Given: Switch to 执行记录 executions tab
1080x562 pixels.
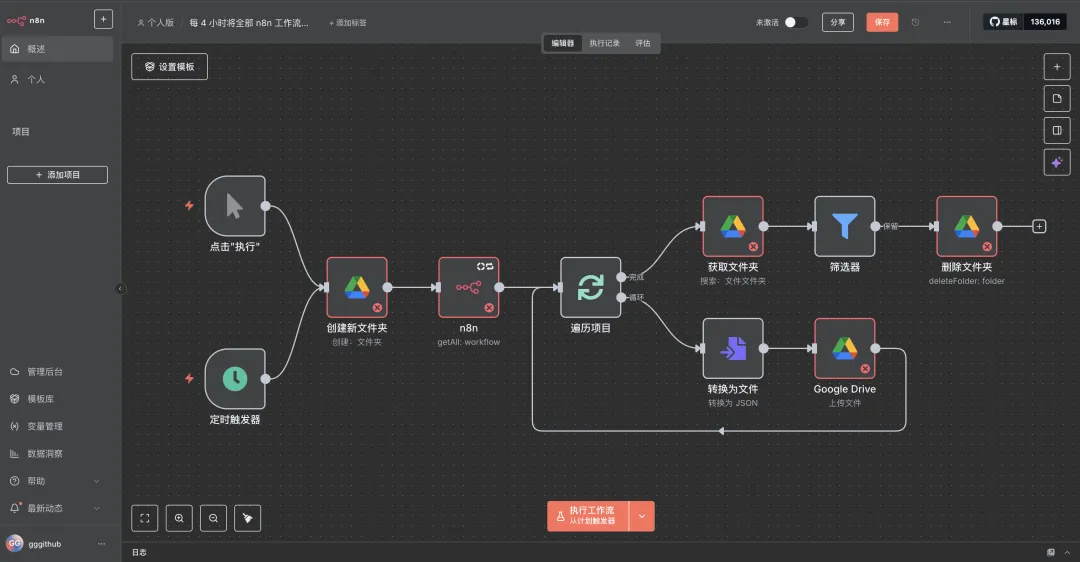Looking at the screenshot, I should pos(604,43).
